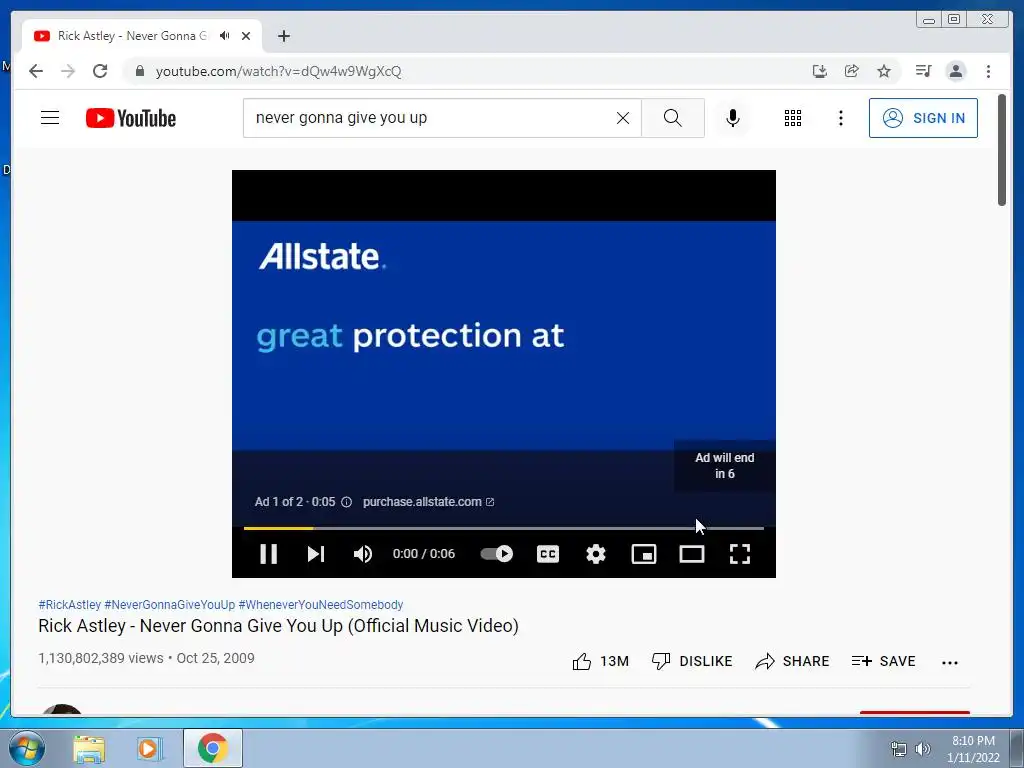Switch to theater mode icon

[692, 554]
